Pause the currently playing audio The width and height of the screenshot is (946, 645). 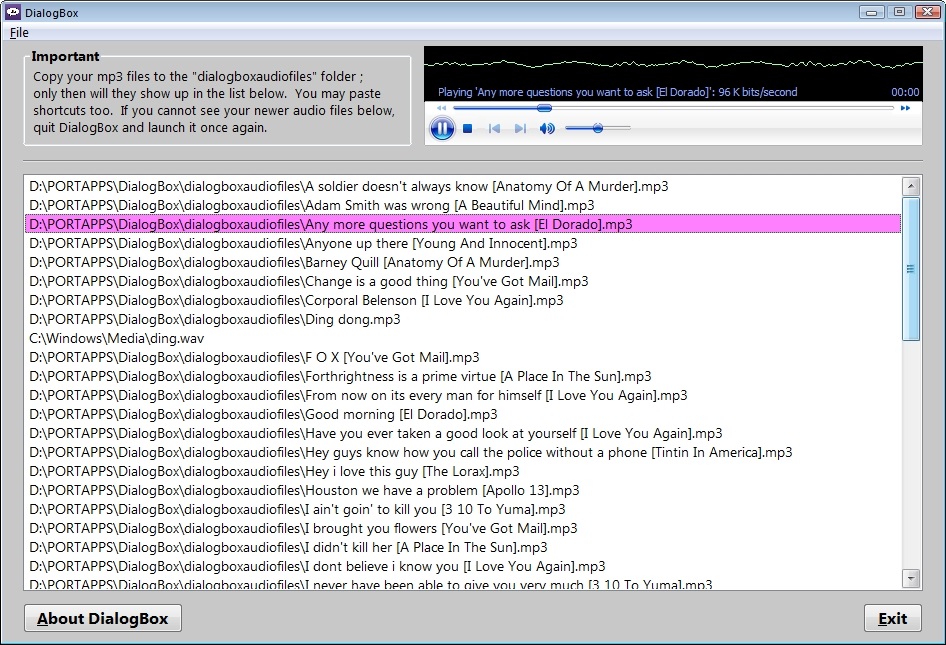tap(442, 129)
